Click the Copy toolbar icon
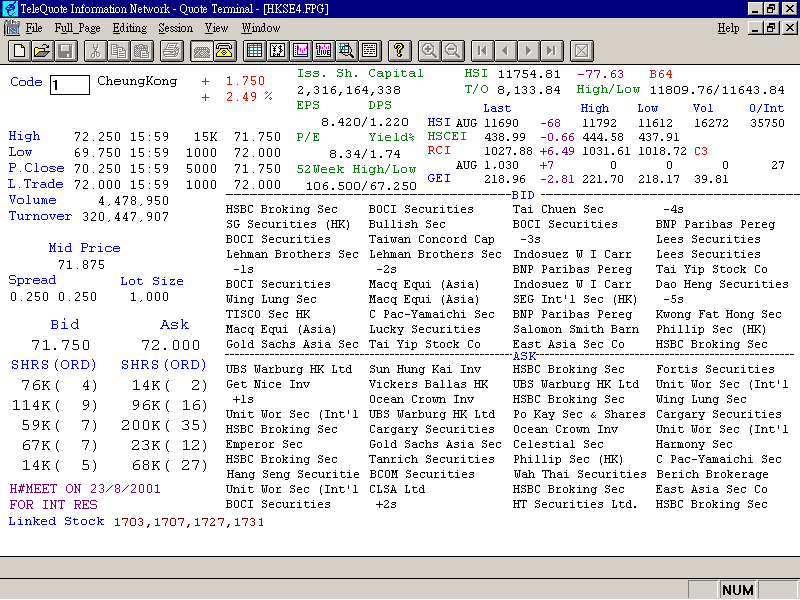This screenshot has height=600, width=800. (118, 51)
